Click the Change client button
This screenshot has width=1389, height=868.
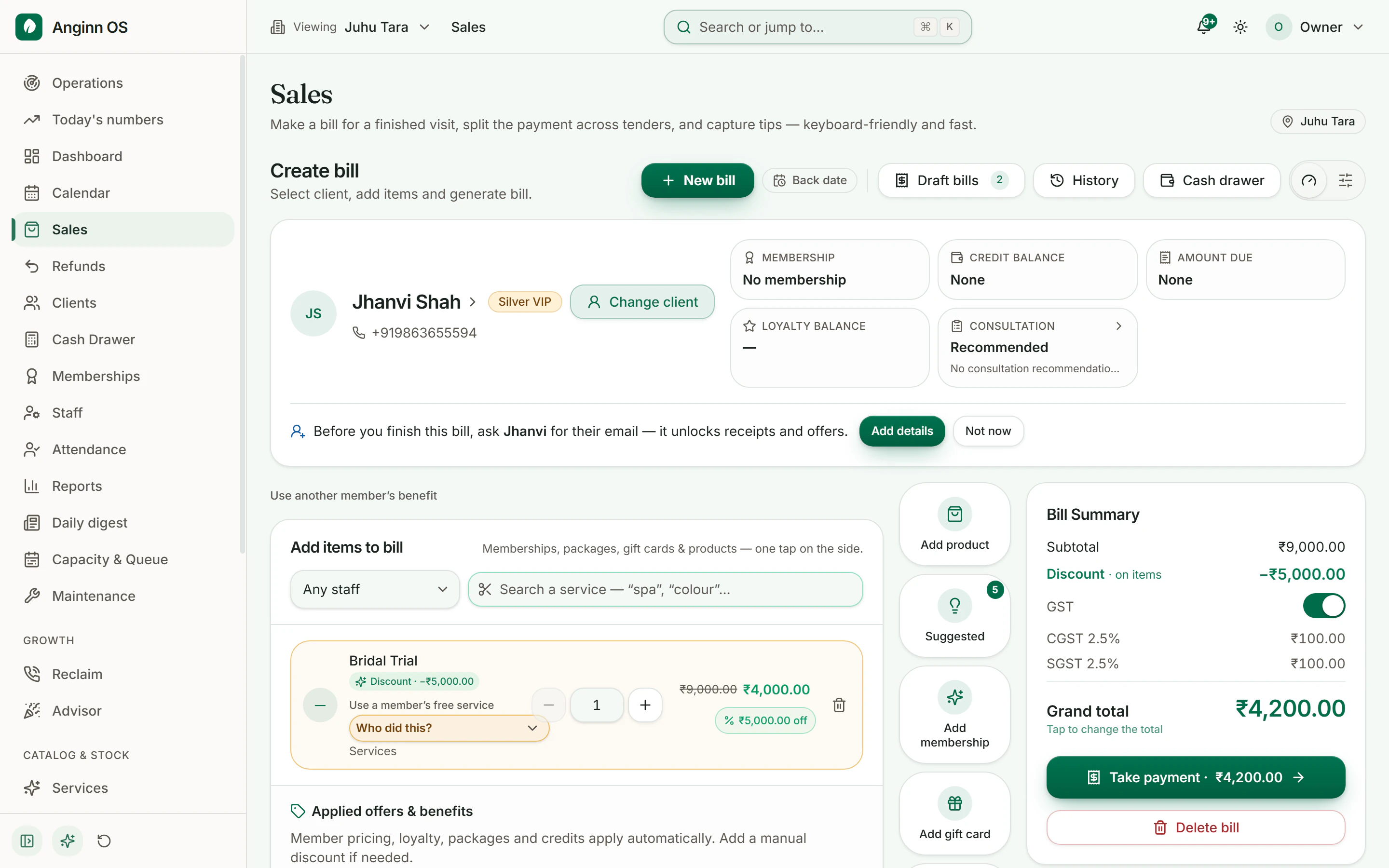(642, 302)
